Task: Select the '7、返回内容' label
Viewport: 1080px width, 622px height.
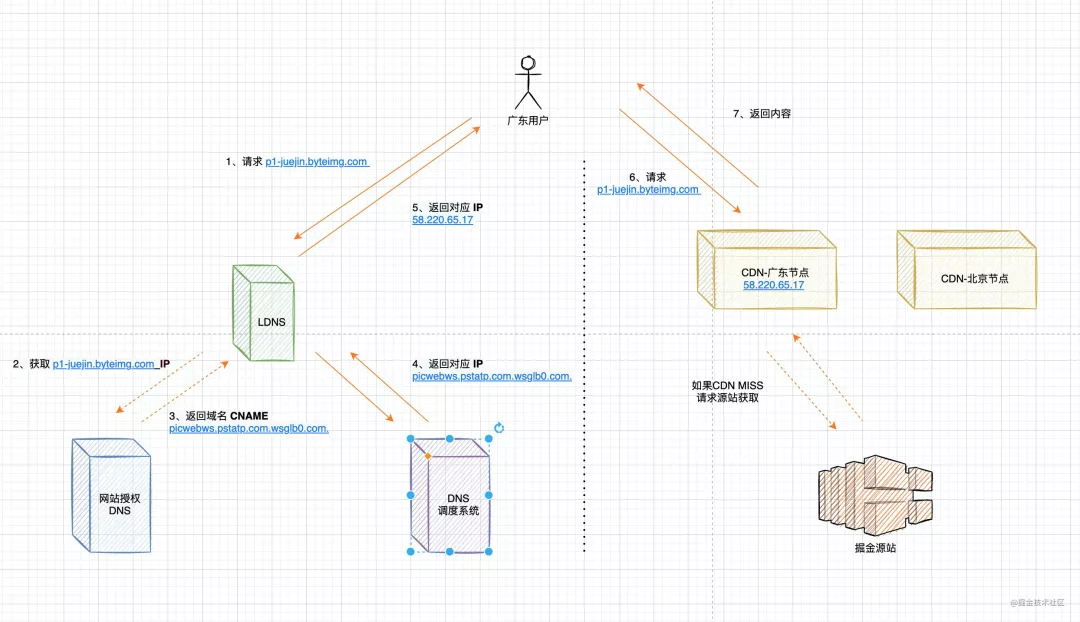Action: pyautogui.click(x=762, y=114)
